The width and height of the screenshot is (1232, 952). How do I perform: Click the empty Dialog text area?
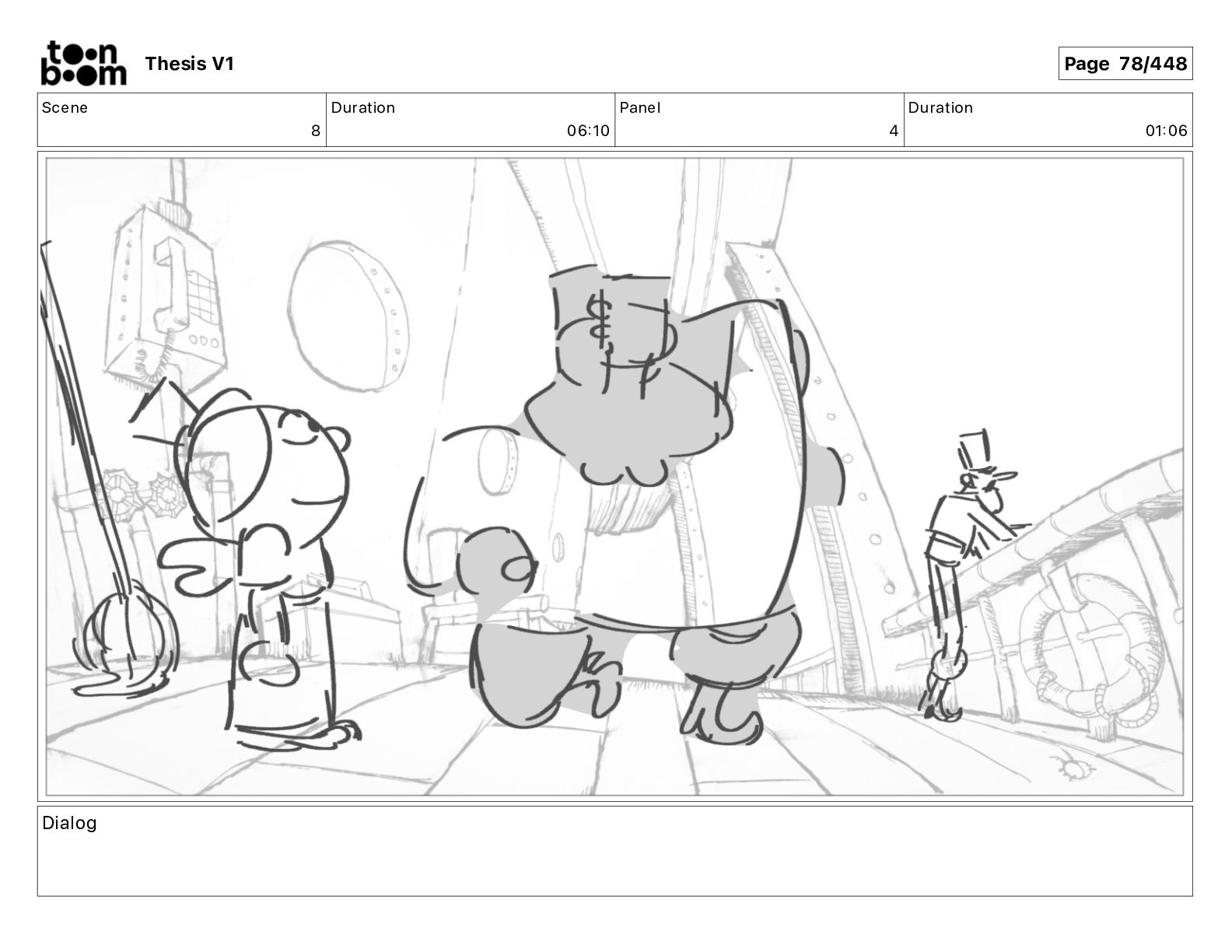click(x=614, y=851)
